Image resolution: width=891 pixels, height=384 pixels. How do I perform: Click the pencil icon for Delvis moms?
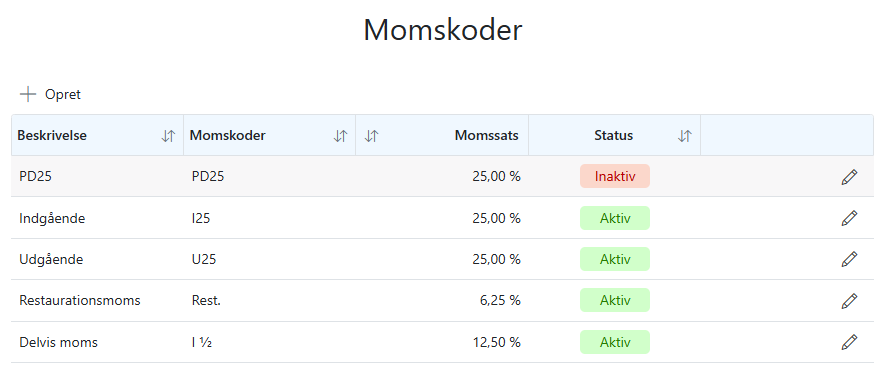pos(849,342)
